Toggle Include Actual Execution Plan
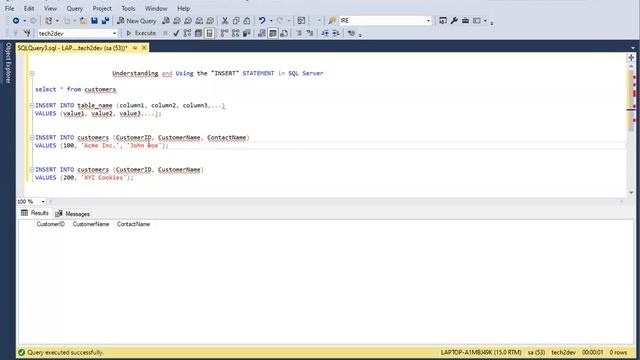Screen dimensions: 640x360 tap(224, 33)
